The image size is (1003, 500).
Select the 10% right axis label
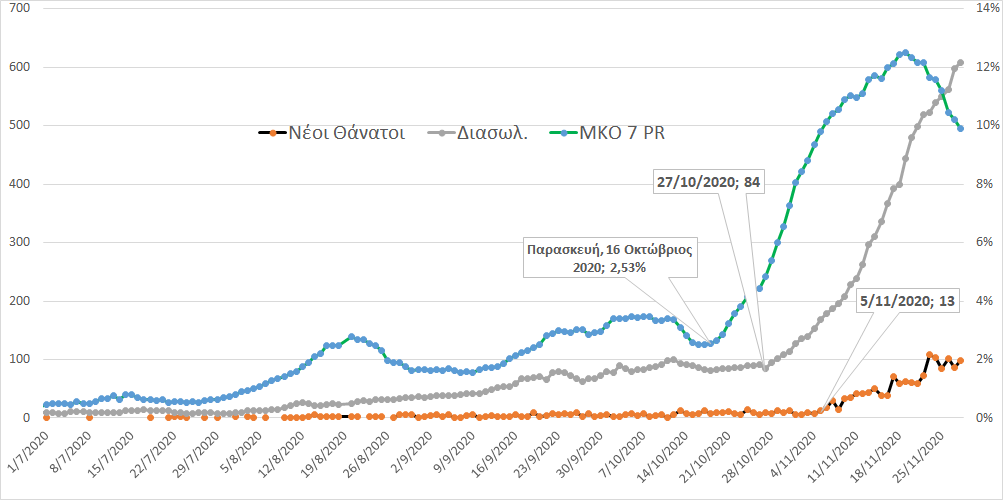pos(985,126)
